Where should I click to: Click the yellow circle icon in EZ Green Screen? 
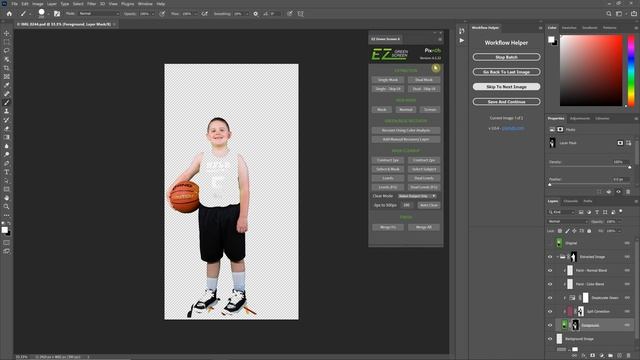(436, 68)
